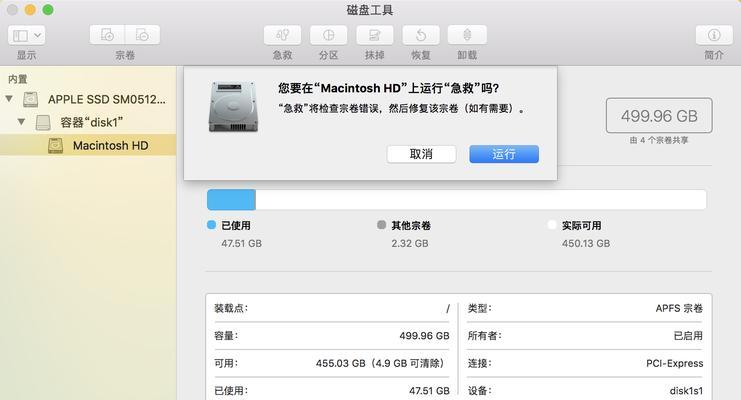Click the gray 其他宗卷 legend dot
Screen dimensions: 741x400
[x=381, y=225]
